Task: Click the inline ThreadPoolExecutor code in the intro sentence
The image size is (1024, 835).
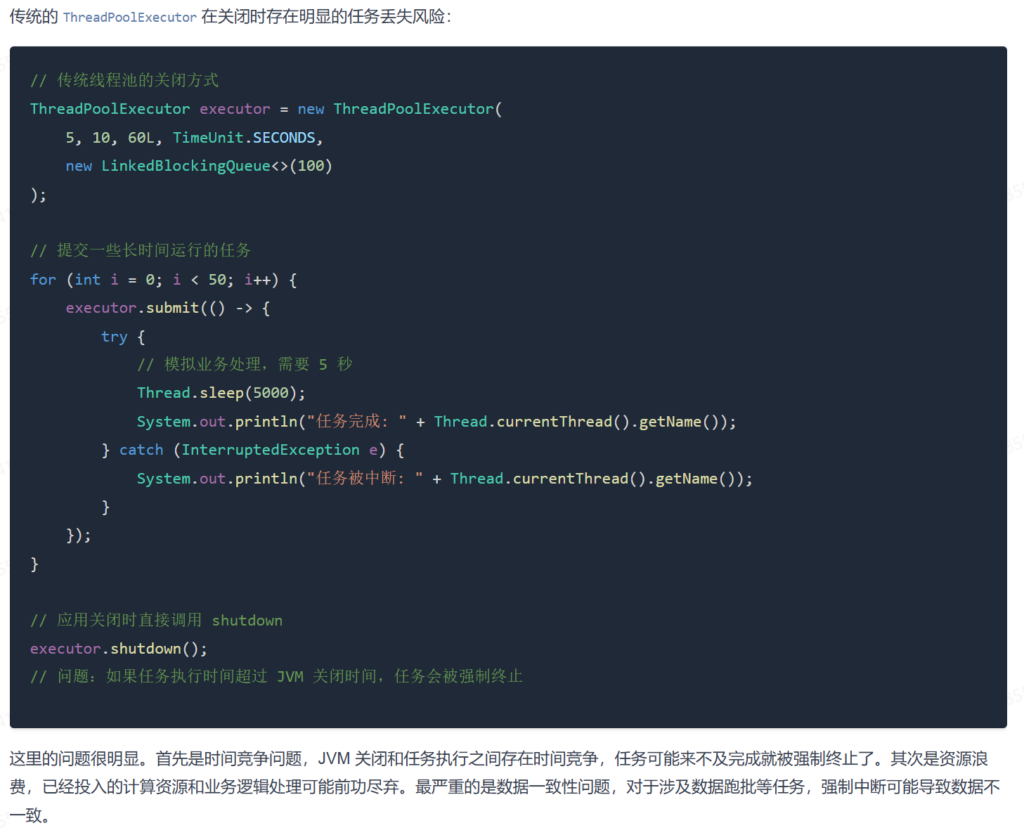Action: (x=129, y=19)
